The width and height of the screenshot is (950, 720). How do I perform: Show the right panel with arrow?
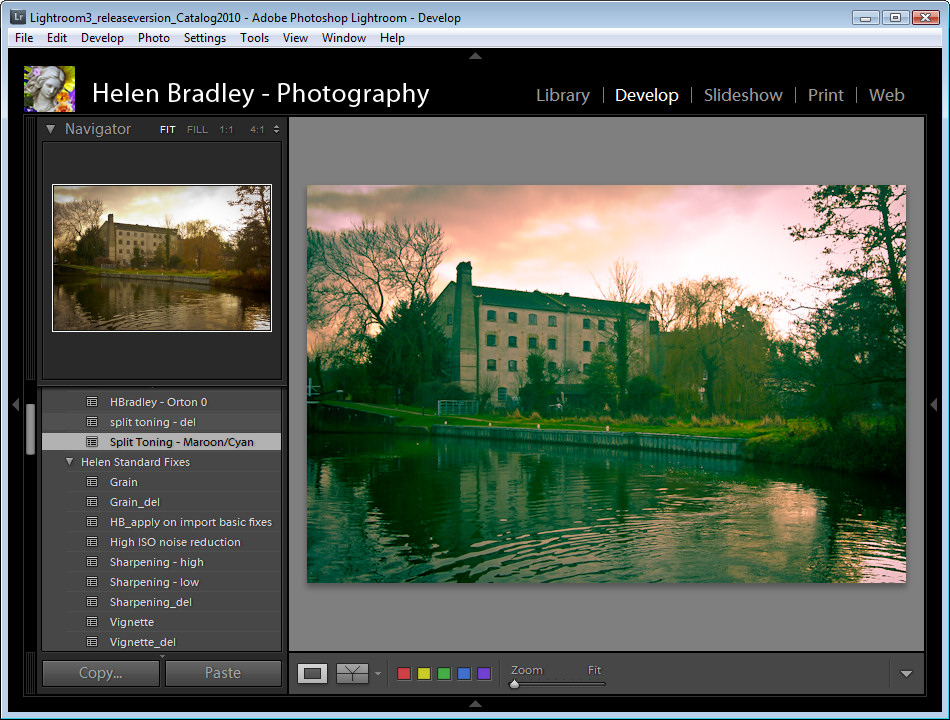click(934, 404)
